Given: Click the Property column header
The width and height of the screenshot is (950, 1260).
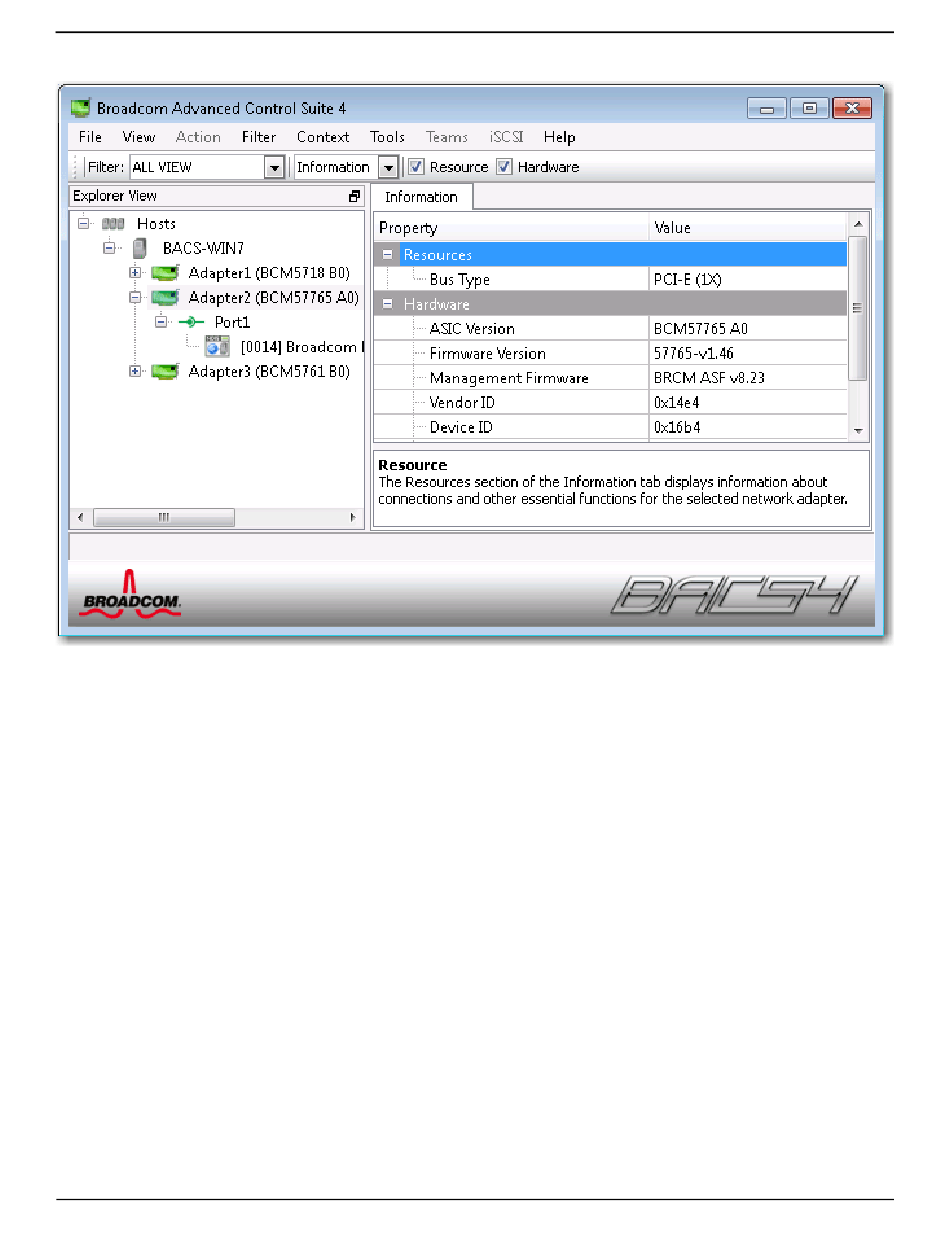Looking at the screenshot, I should (x=511, y=228).
